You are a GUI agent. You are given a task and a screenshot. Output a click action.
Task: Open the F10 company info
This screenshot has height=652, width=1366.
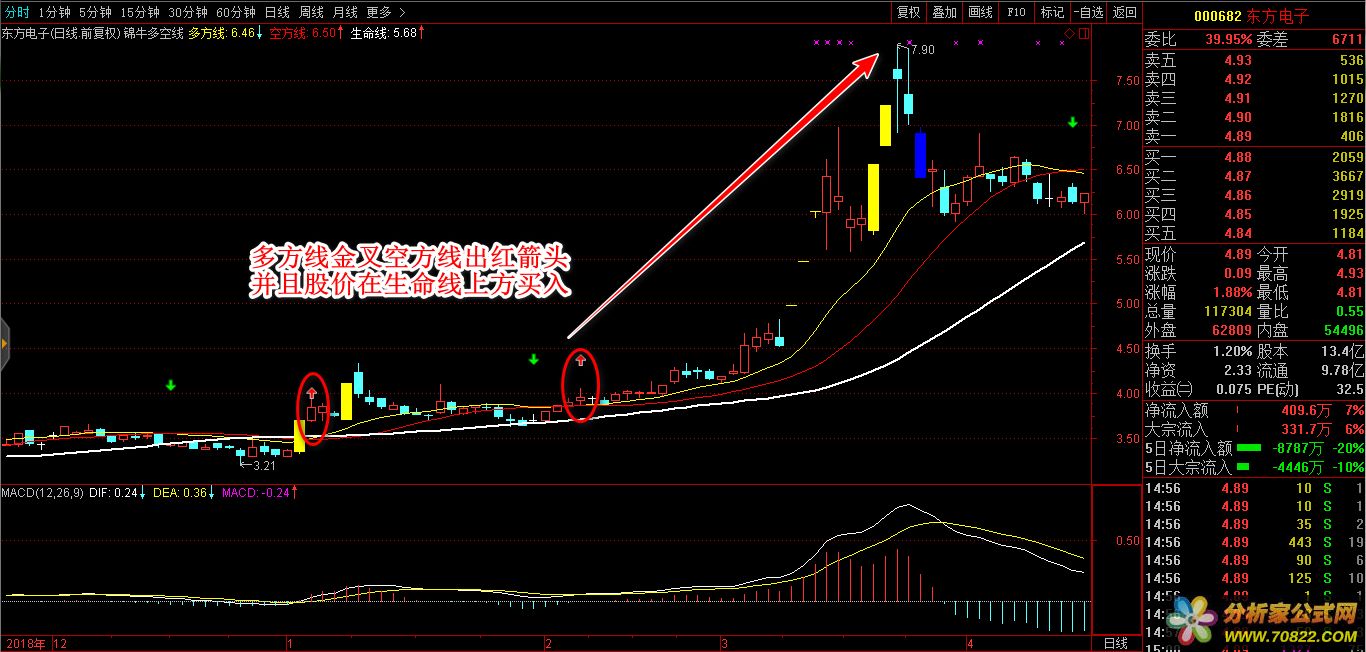tap(1016, 12)
